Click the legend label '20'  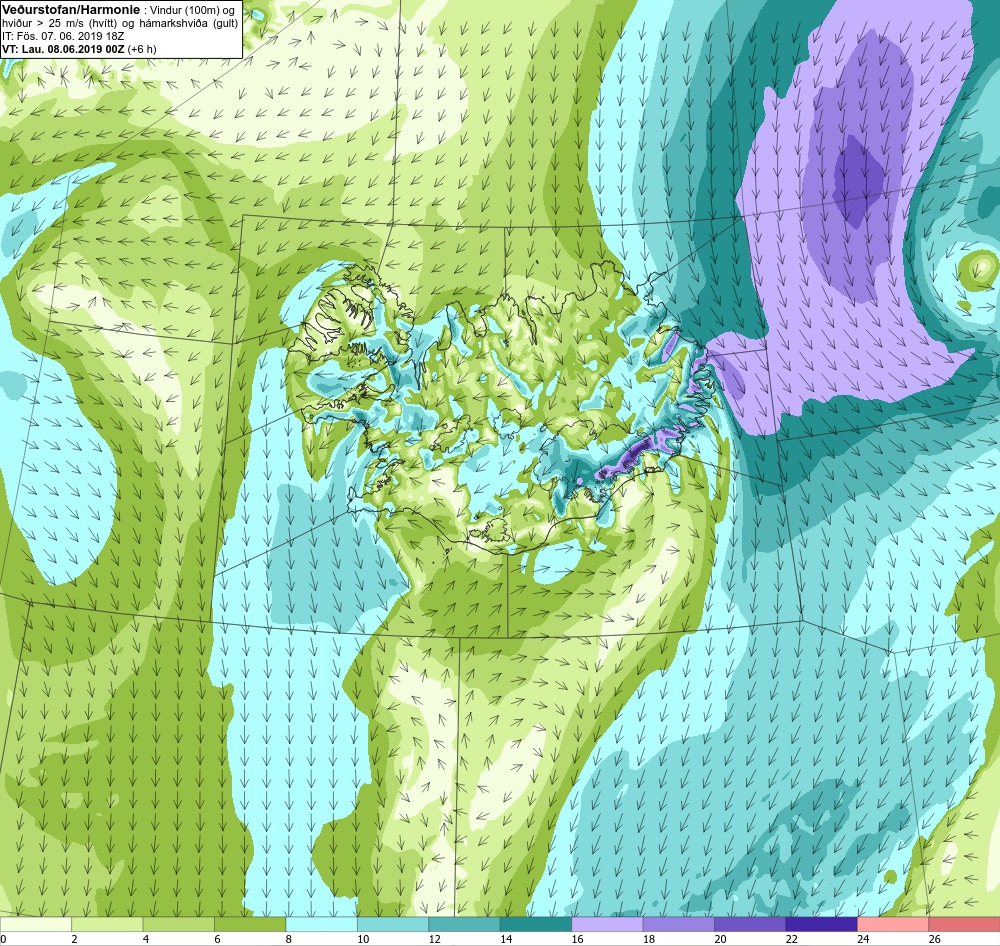tap(720, 938)
